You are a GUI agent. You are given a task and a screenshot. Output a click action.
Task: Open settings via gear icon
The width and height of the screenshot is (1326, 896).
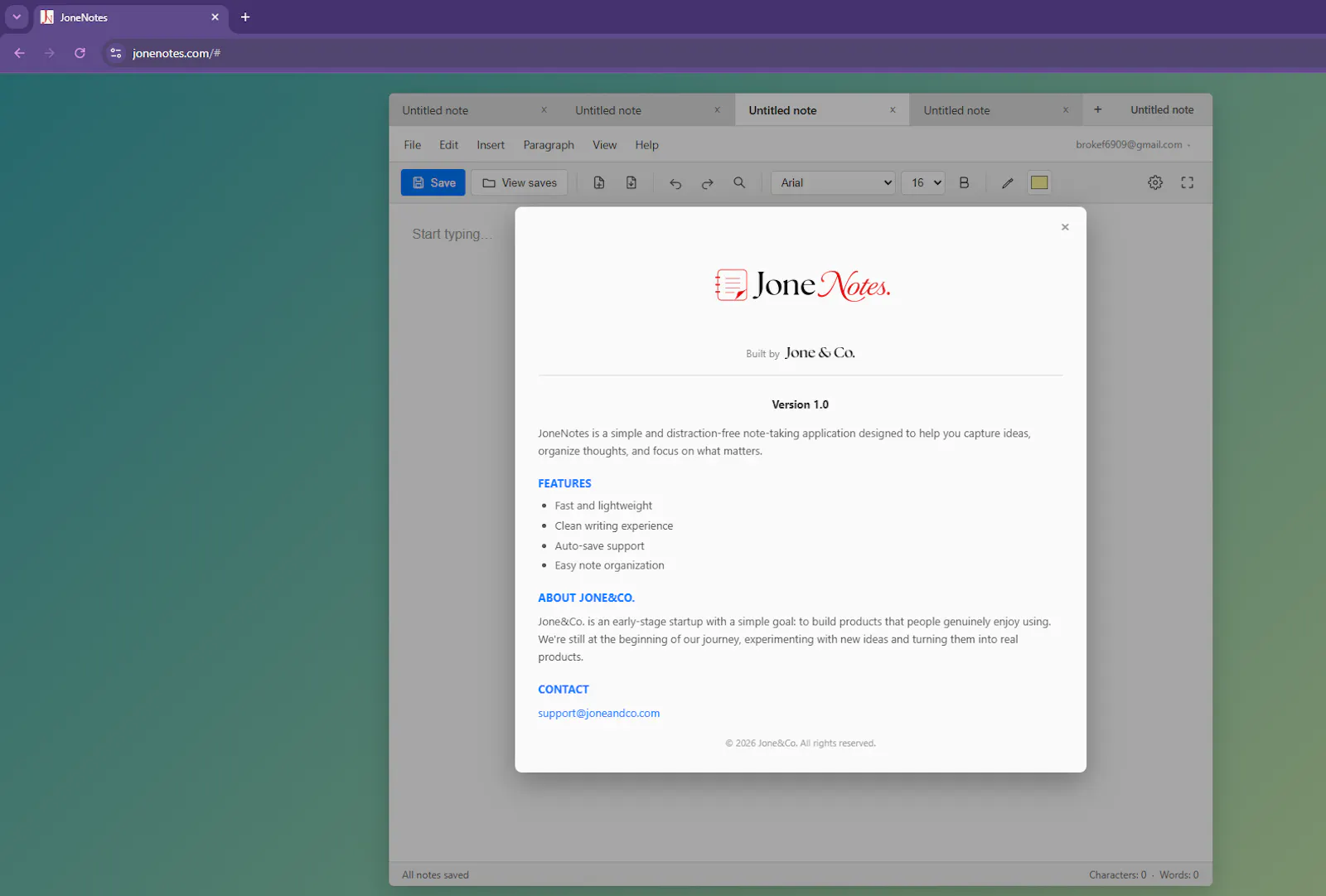(1155, 182)
